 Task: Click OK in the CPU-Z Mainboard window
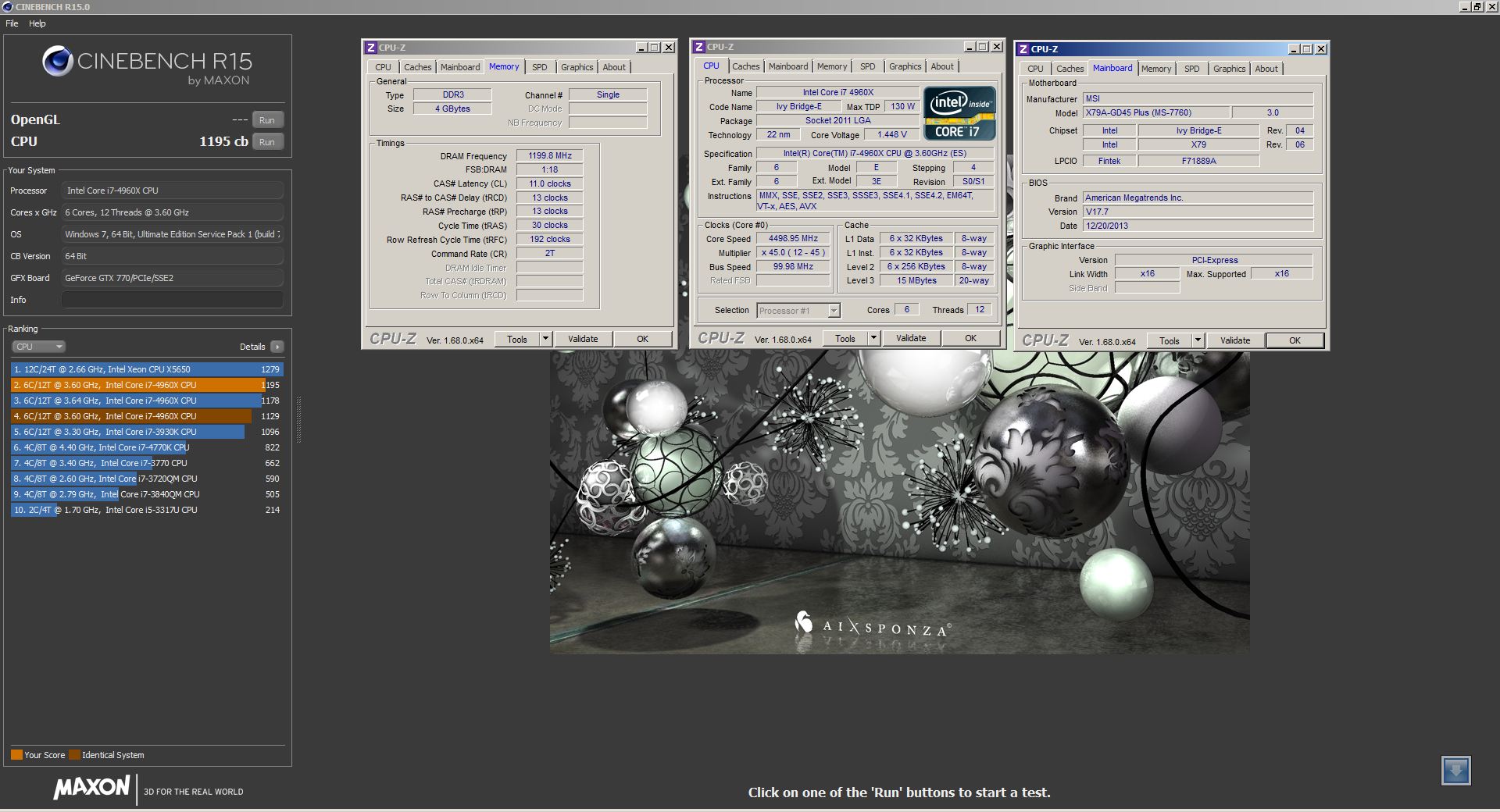pos(1295,340)
